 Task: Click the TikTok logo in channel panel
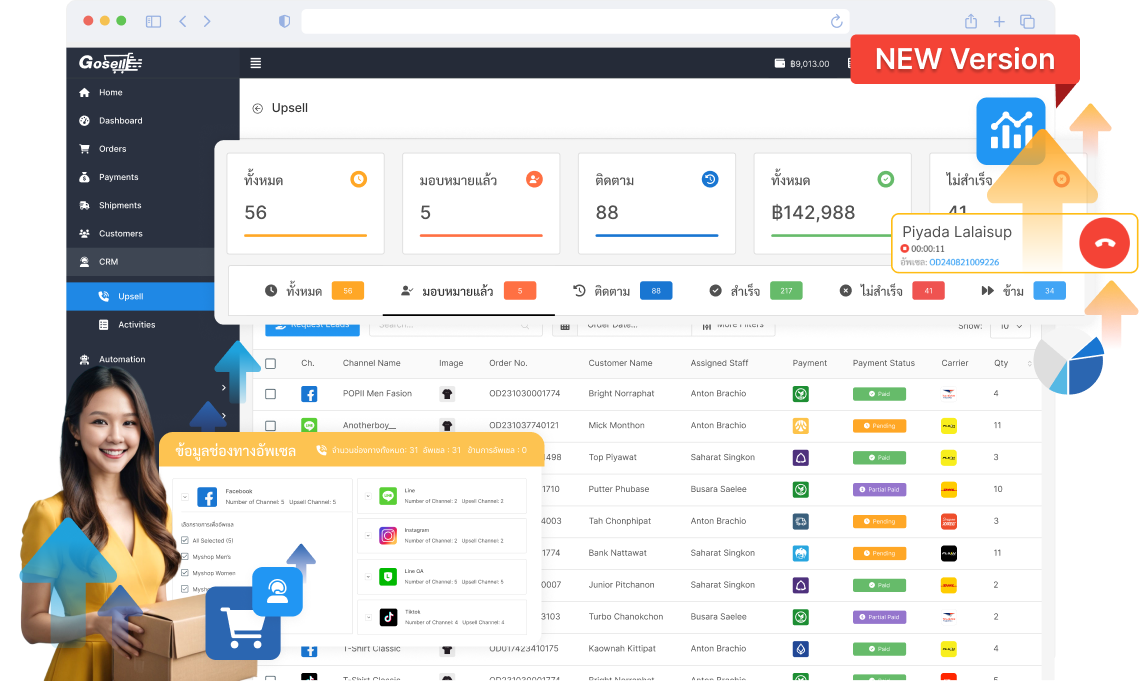[388, 617]
